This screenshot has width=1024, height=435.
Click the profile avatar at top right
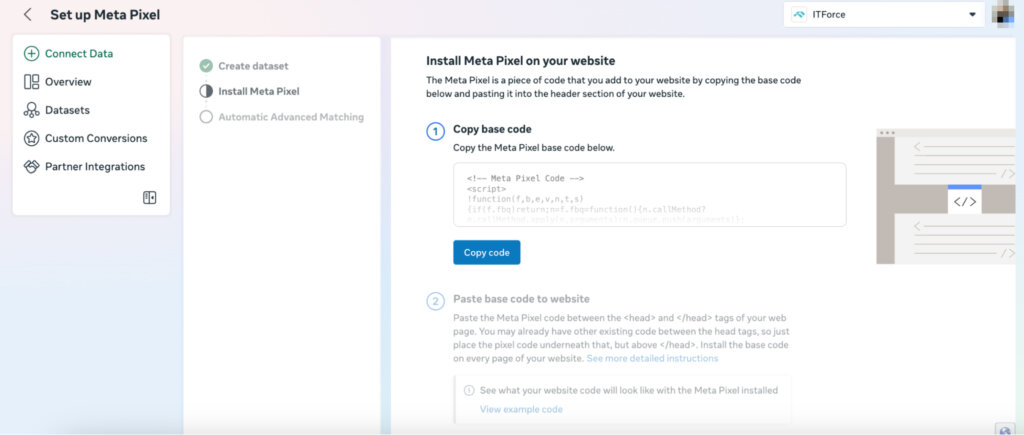click(x=1005, y=14)
